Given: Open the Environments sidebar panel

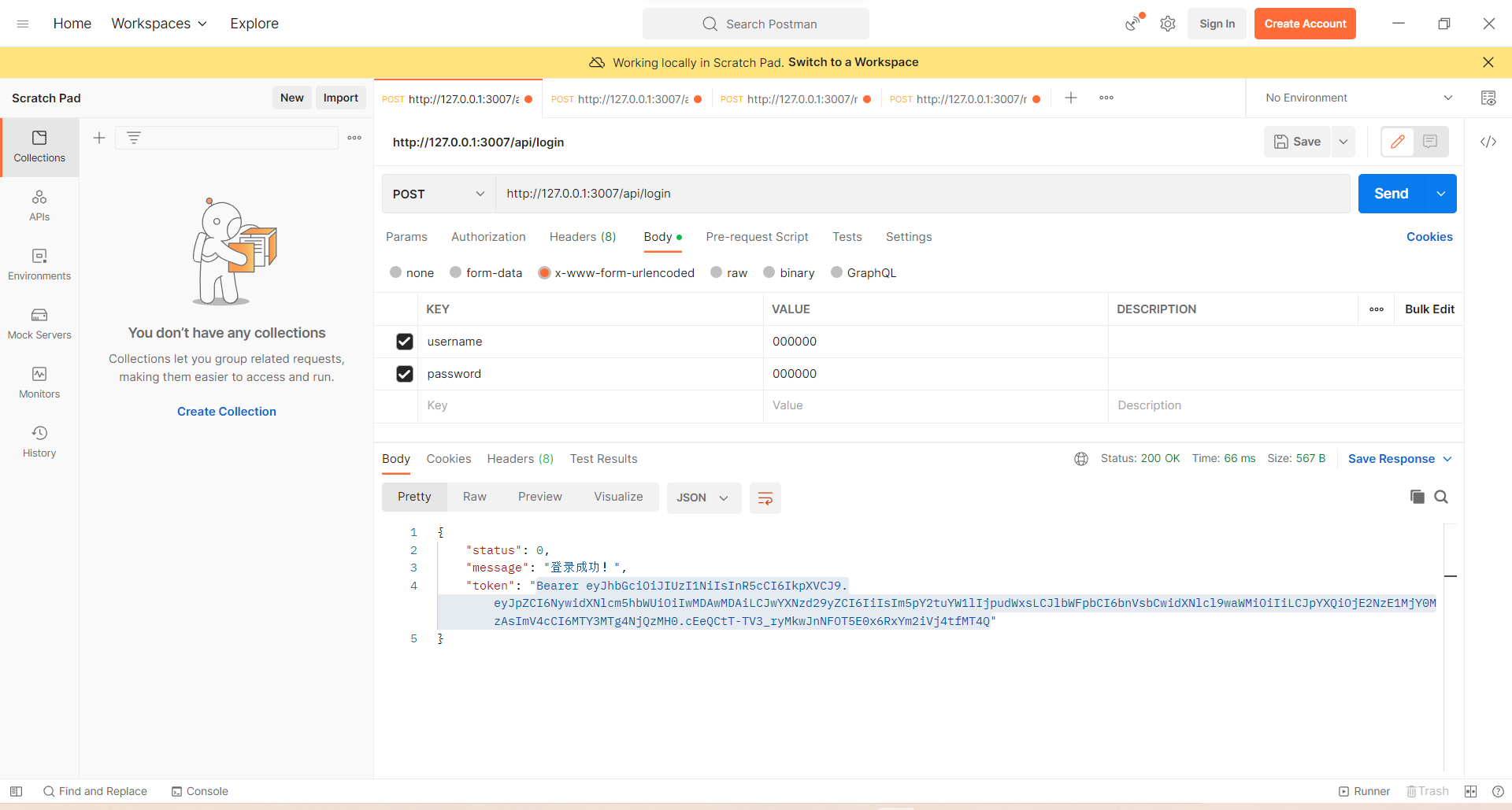Looking at the screenshot, I should (39, 264).
